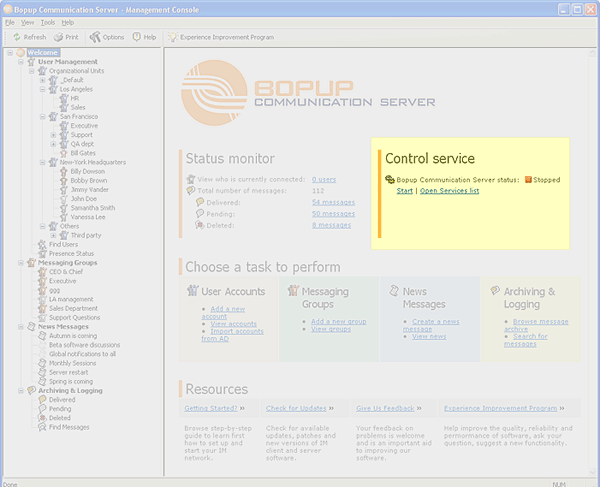Click the Find Users icon in tree
Image resolution: width=600 pixels, height=487 pixels.
pyautogui.click(x=41, y=244)
